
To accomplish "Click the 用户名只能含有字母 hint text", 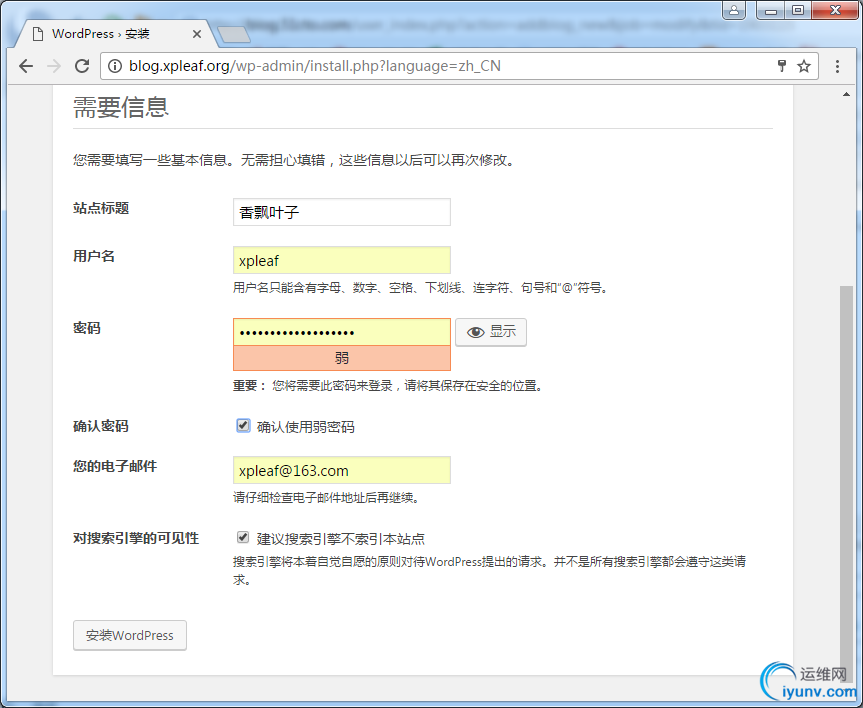I will coord(422,287).
